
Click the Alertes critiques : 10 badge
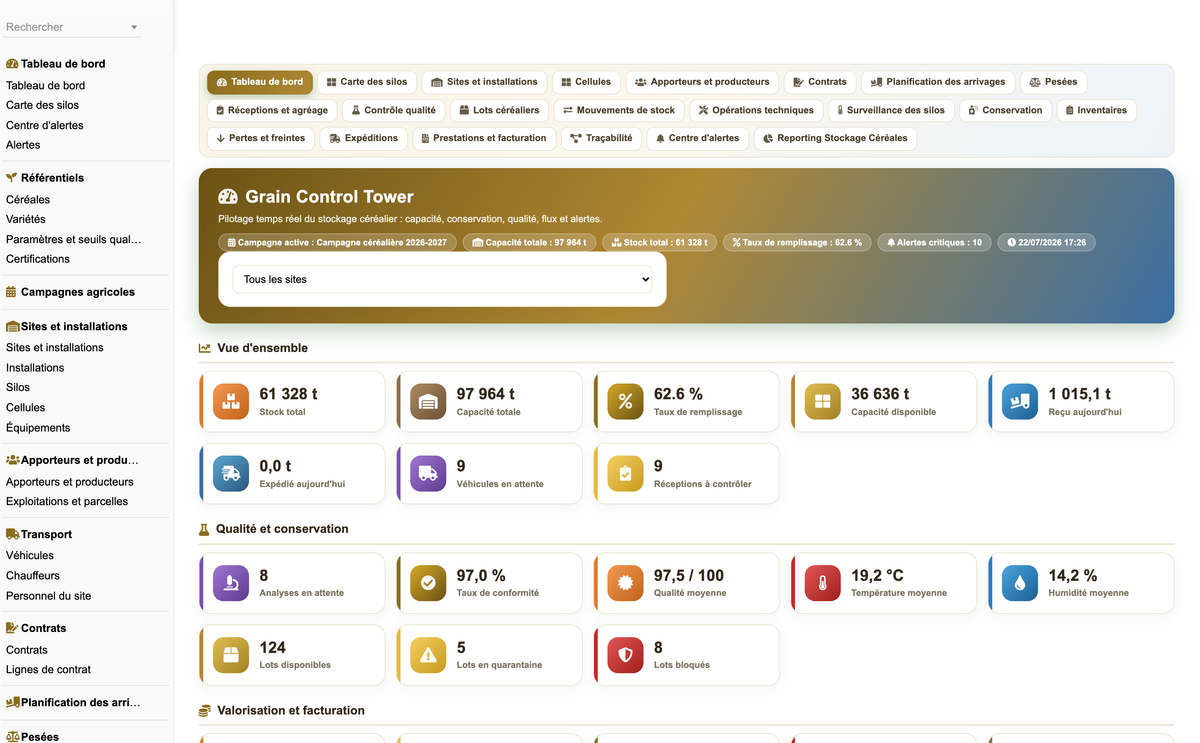(x=935, y=242)
